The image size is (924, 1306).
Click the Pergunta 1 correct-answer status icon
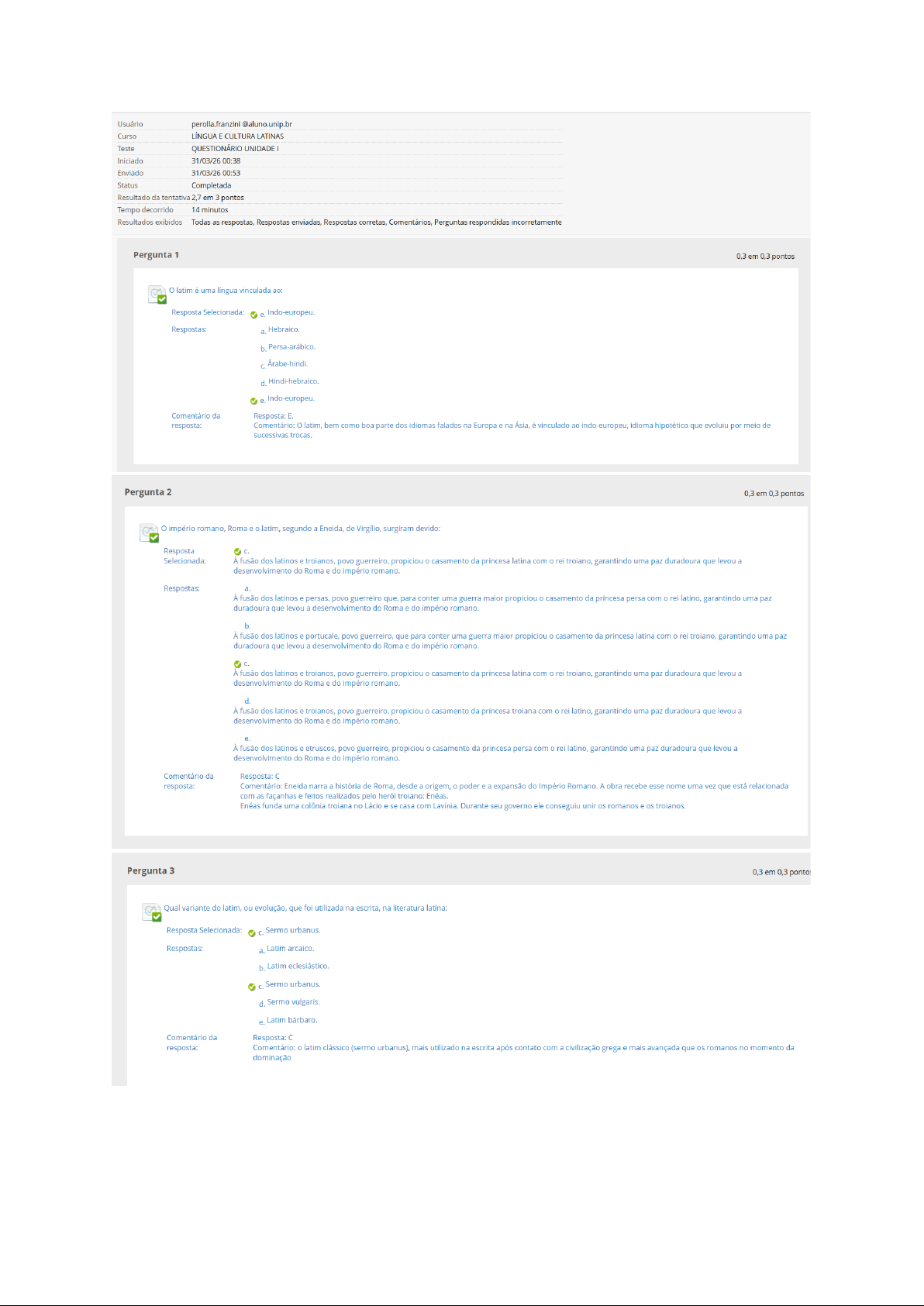(157, 295)
